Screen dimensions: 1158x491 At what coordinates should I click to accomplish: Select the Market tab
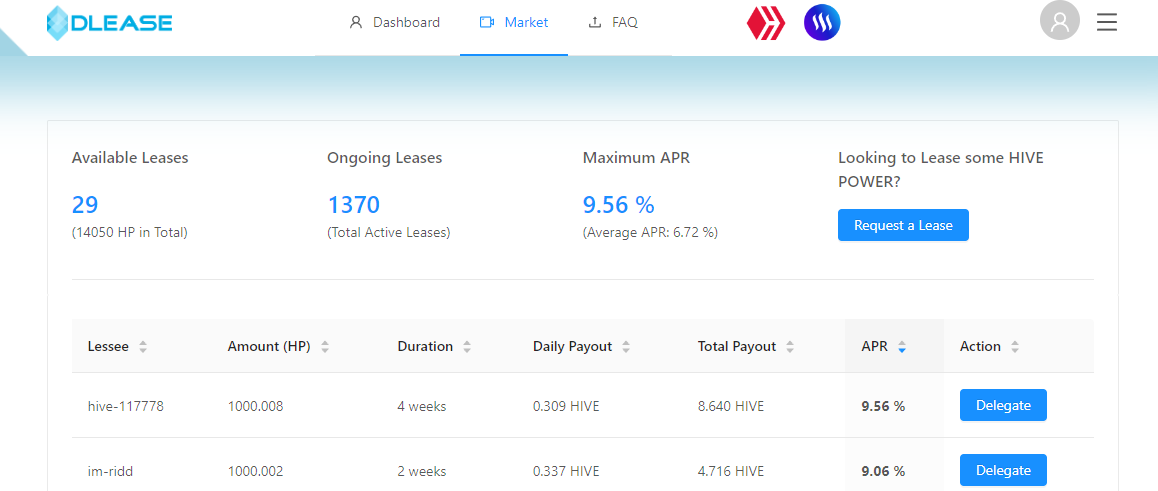click(x=514, y=22)
